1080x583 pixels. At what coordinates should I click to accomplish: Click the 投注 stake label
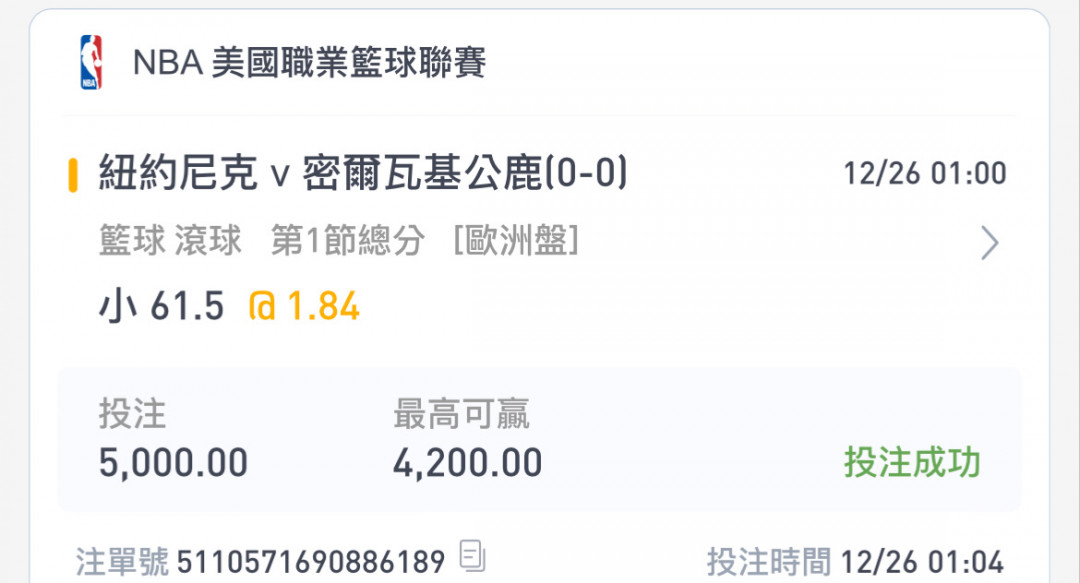(132, 414)
